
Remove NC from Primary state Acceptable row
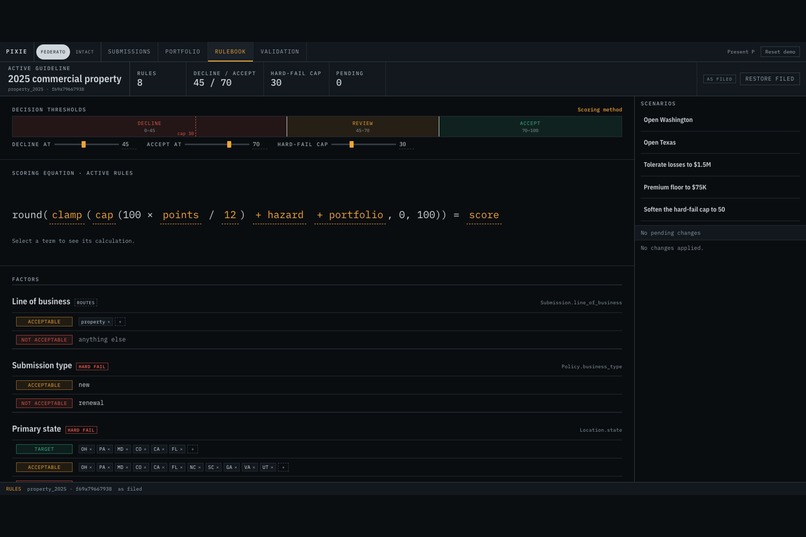(x=199, y=468)
